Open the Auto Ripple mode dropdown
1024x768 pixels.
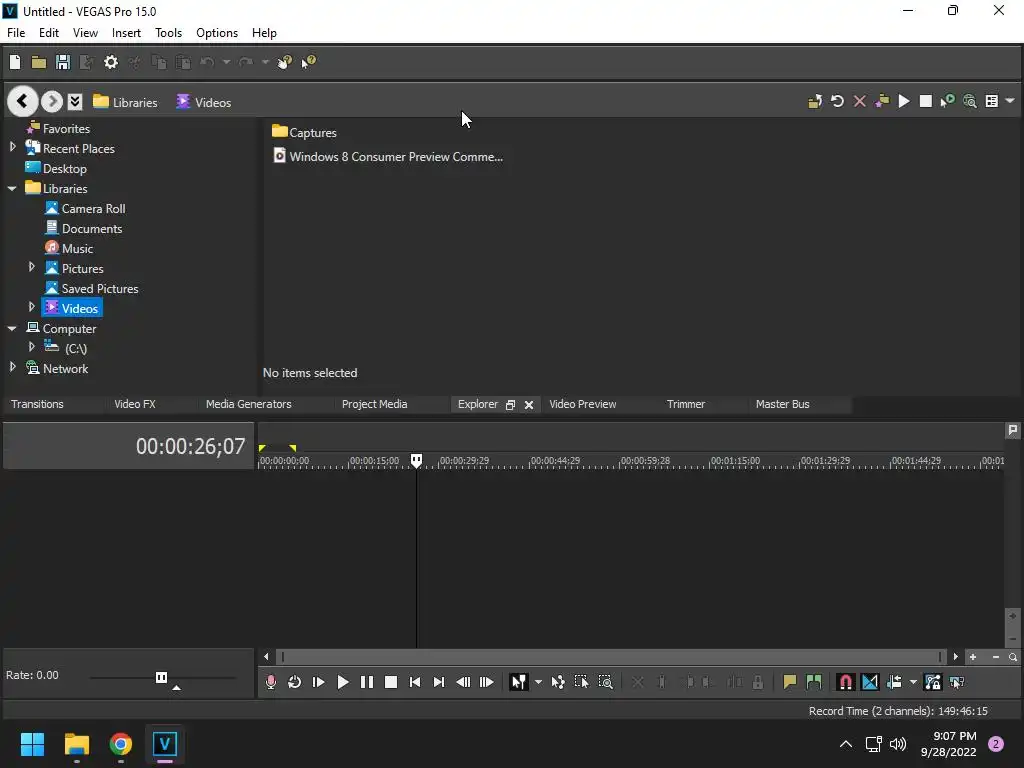(913, 682)
